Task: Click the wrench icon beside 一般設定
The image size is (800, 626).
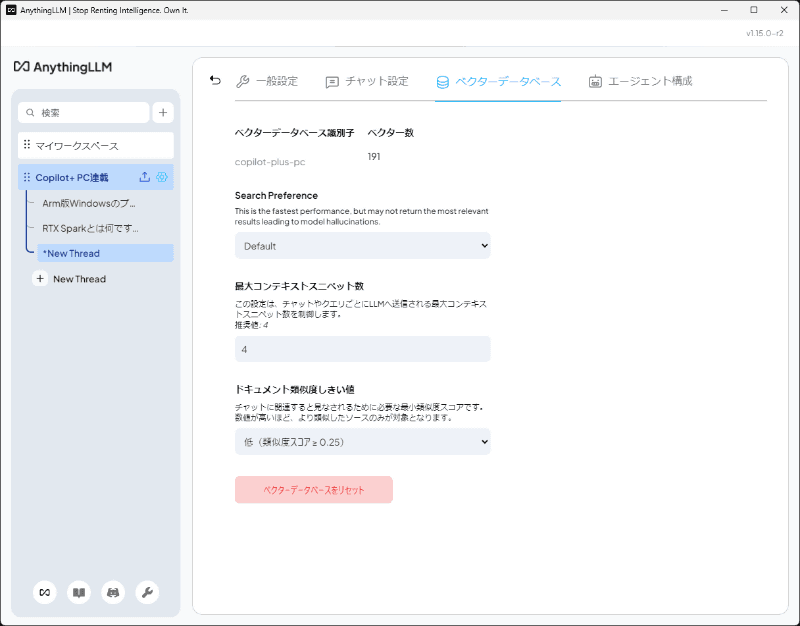Action: pyautogui.click(x=242, y=82)
